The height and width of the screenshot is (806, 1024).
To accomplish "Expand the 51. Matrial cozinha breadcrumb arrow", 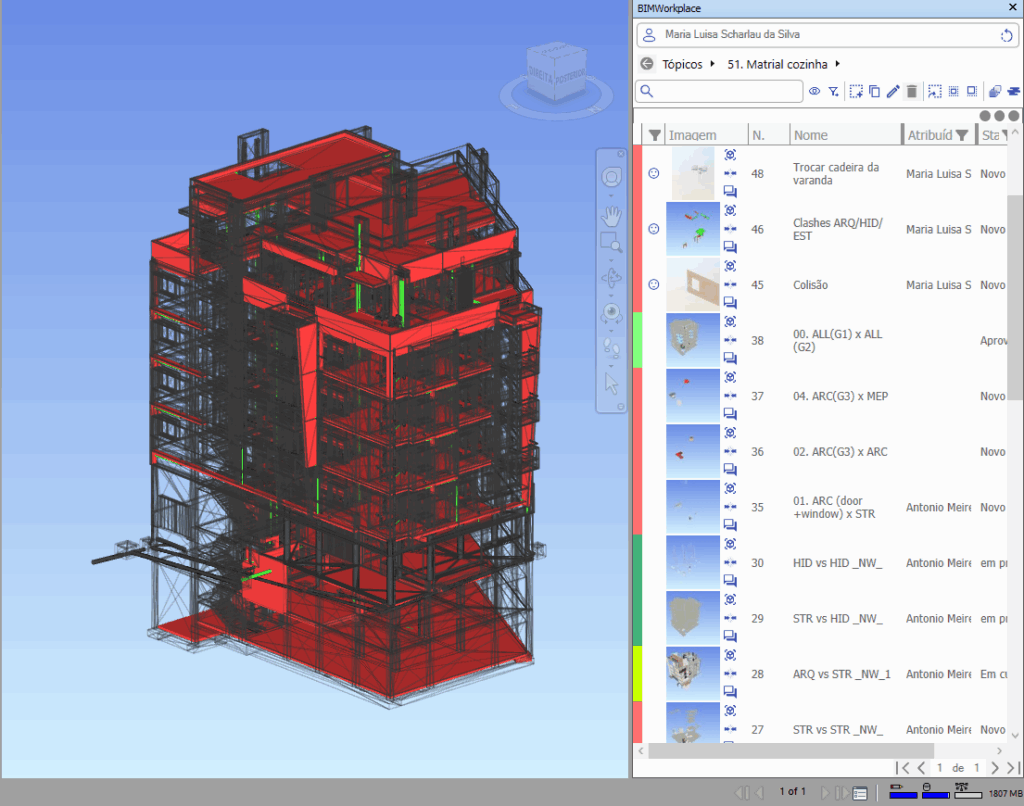I will click(837, 64).
